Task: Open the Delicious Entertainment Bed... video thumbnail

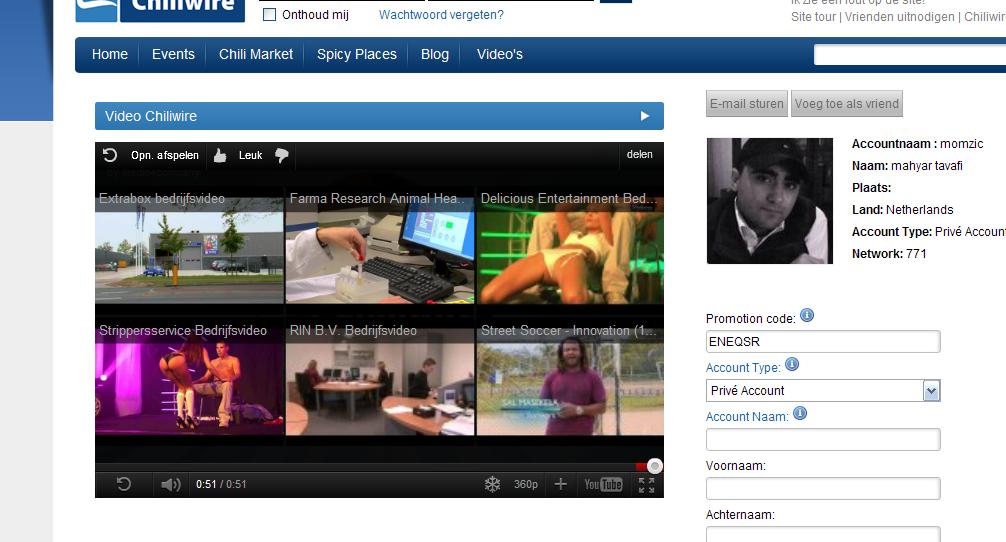Action: point(570,250)
